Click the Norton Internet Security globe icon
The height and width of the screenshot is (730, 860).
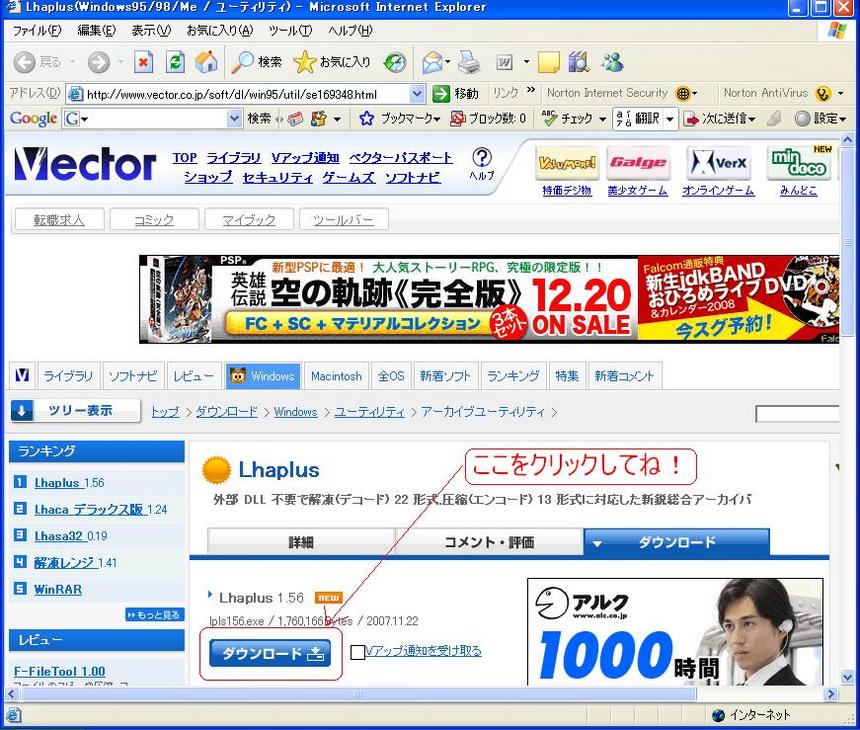(682, 94)
